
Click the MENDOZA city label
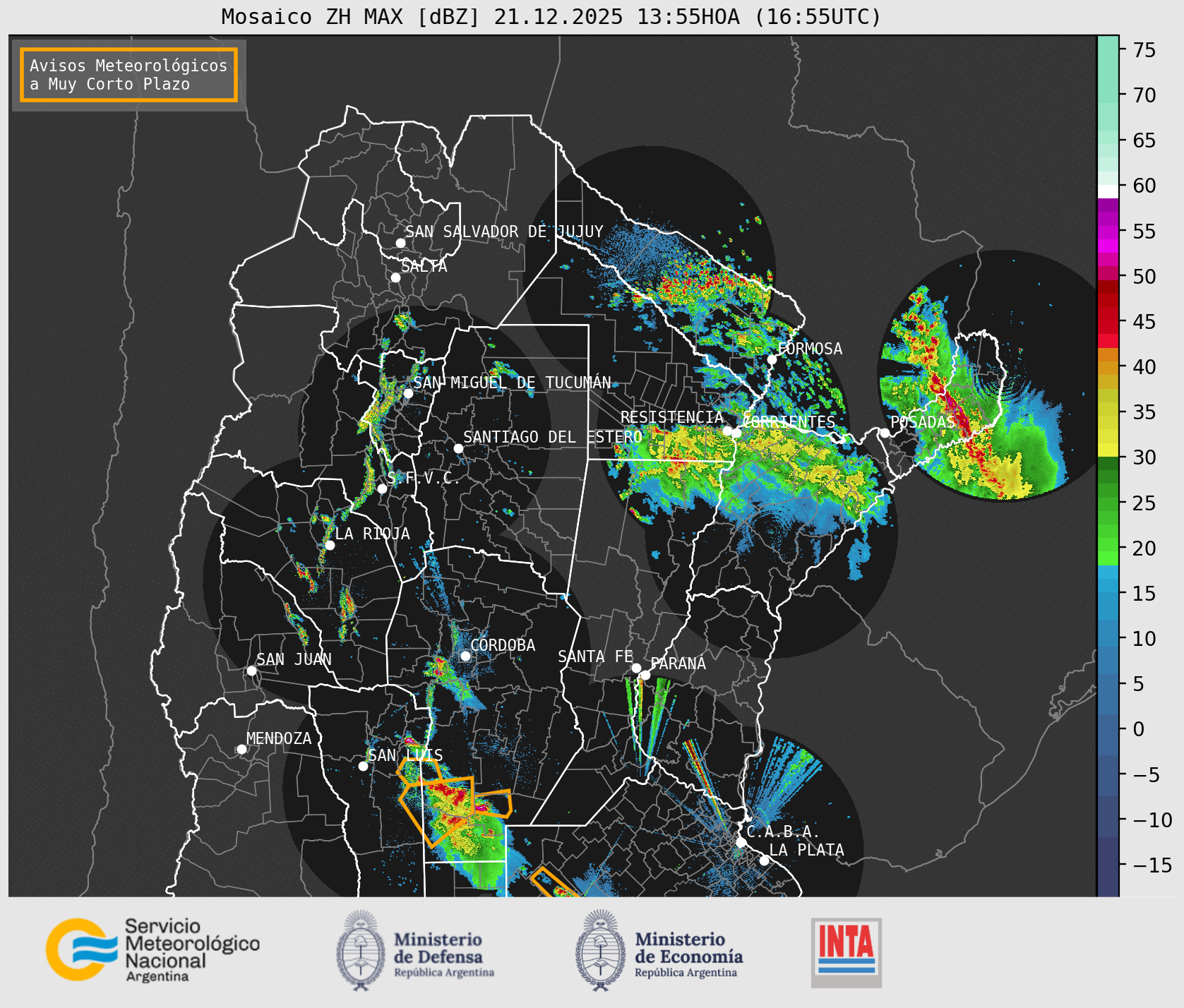point(279,738)
